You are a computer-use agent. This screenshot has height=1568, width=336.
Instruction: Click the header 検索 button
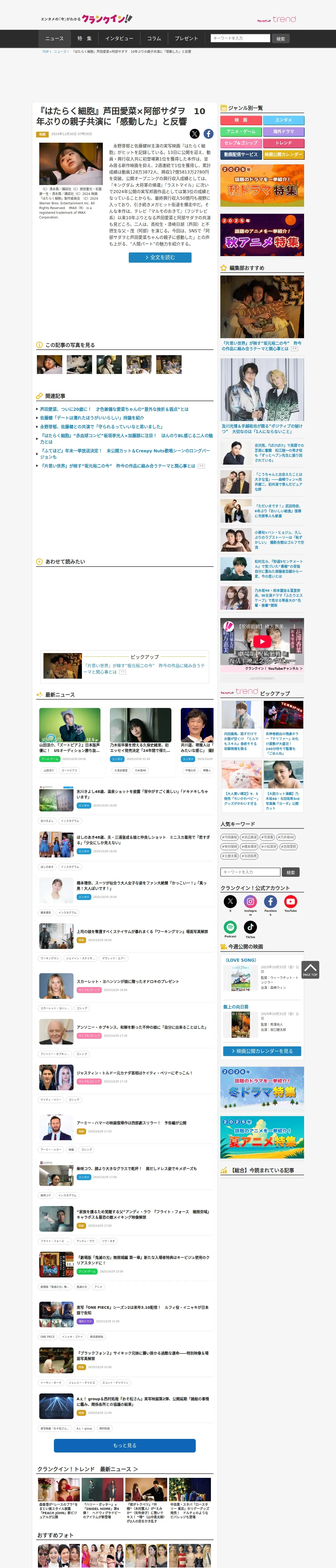coord(281,38)
